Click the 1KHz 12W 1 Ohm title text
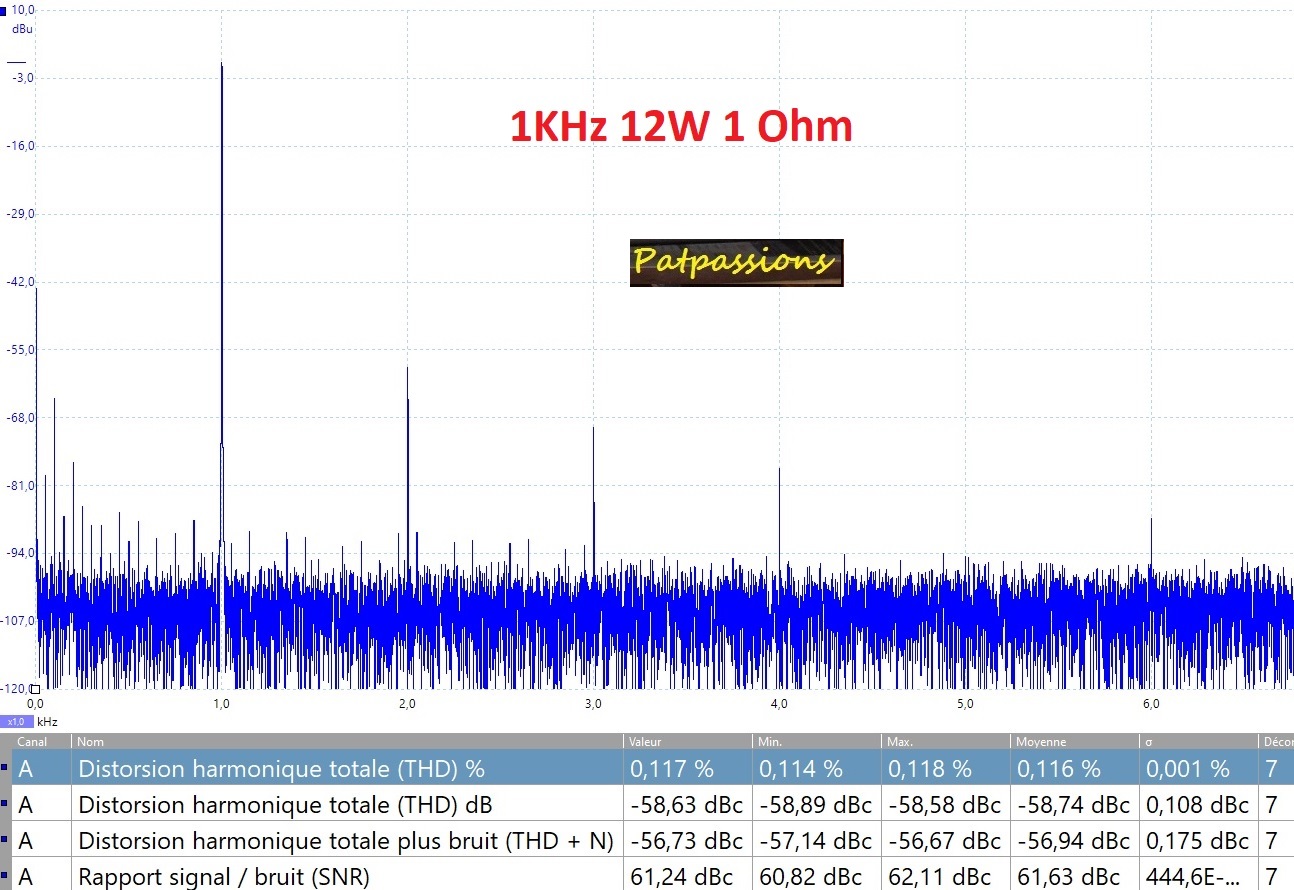 pos(681,128)
